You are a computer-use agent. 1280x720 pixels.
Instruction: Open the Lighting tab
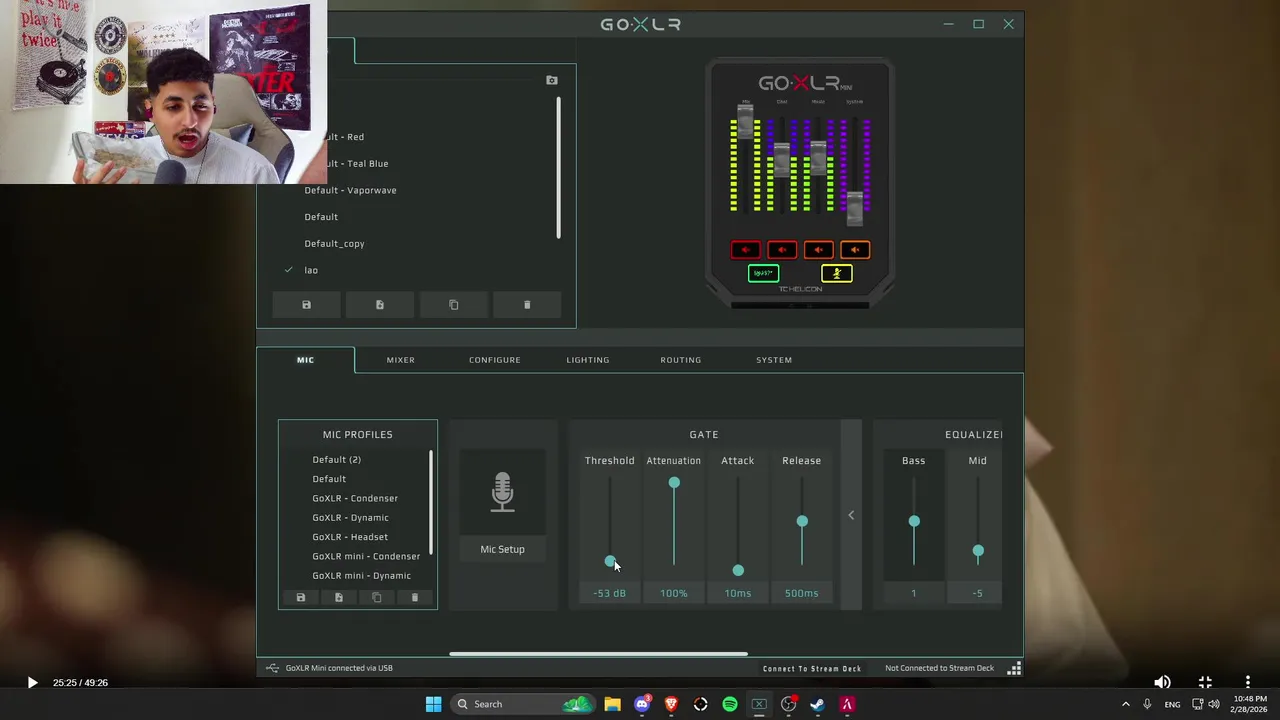587,360
